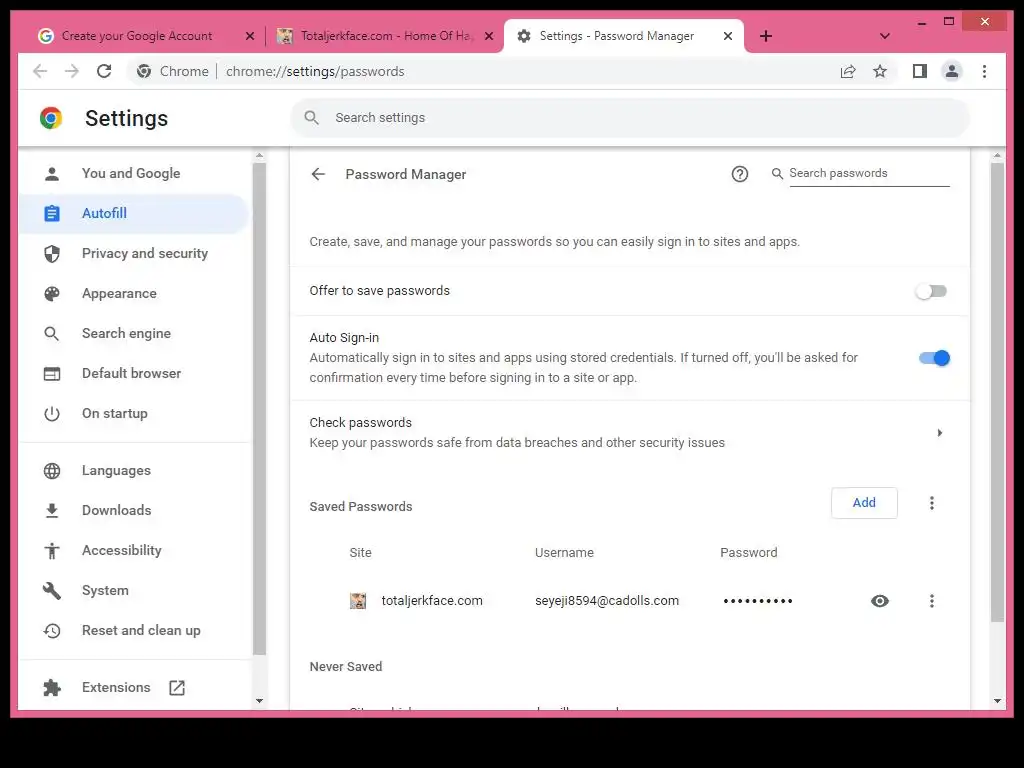Open more actions for totaljerkface.com entry
The image size is (1024, 768).
pos(932,601)
